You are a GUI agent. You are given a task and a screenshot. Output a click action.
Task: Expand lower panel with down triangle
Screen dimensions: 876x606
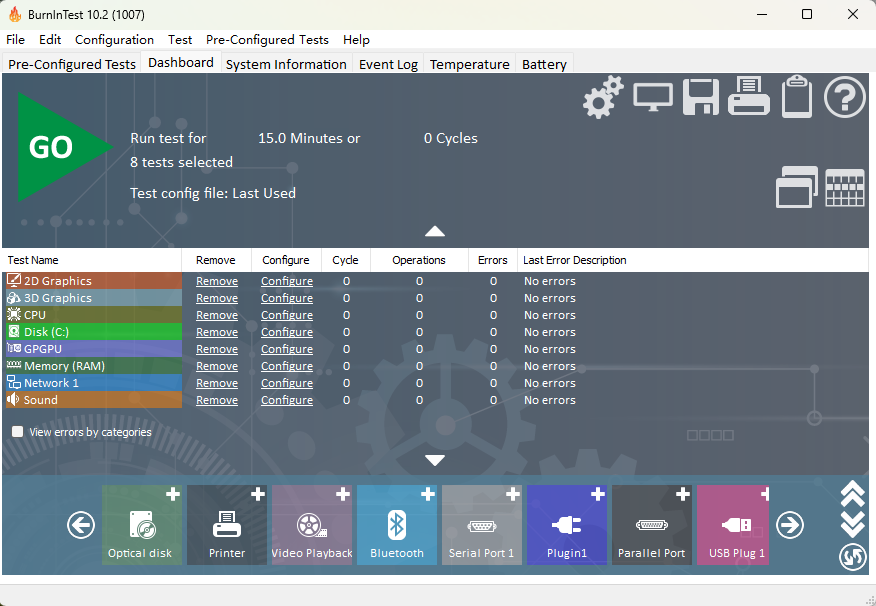(435, 460)
